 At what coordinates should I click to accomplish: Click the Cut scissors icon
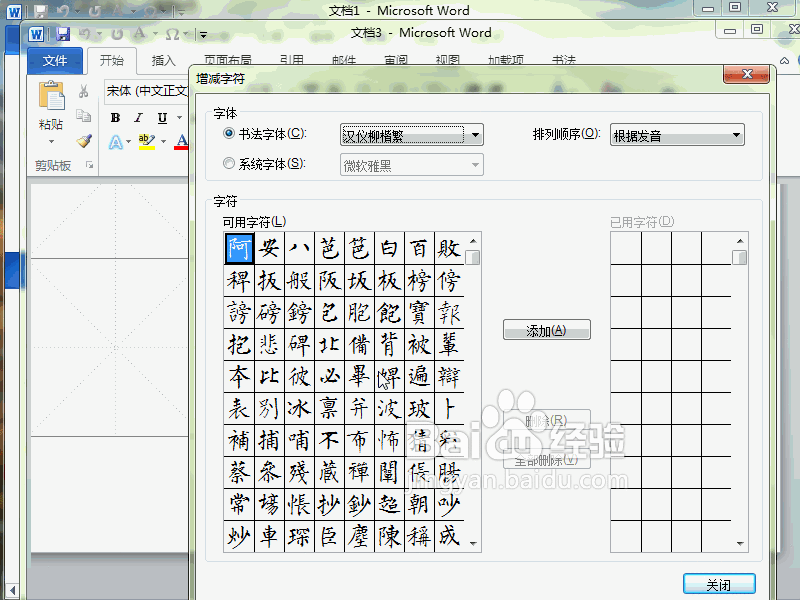84,91
